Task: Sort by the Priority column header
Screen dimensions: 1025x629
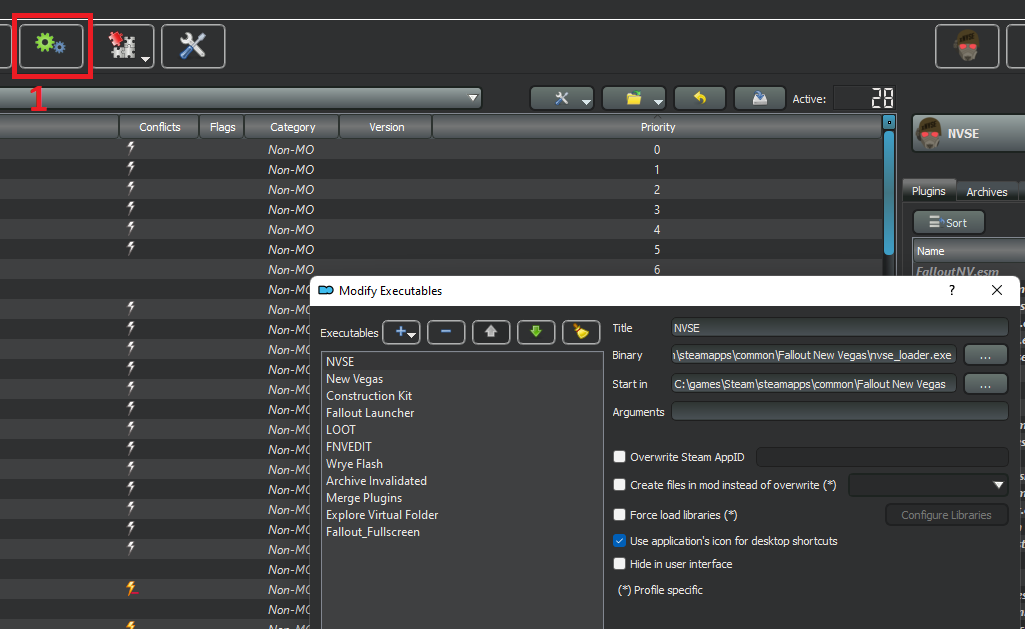Action: point(658,127)
